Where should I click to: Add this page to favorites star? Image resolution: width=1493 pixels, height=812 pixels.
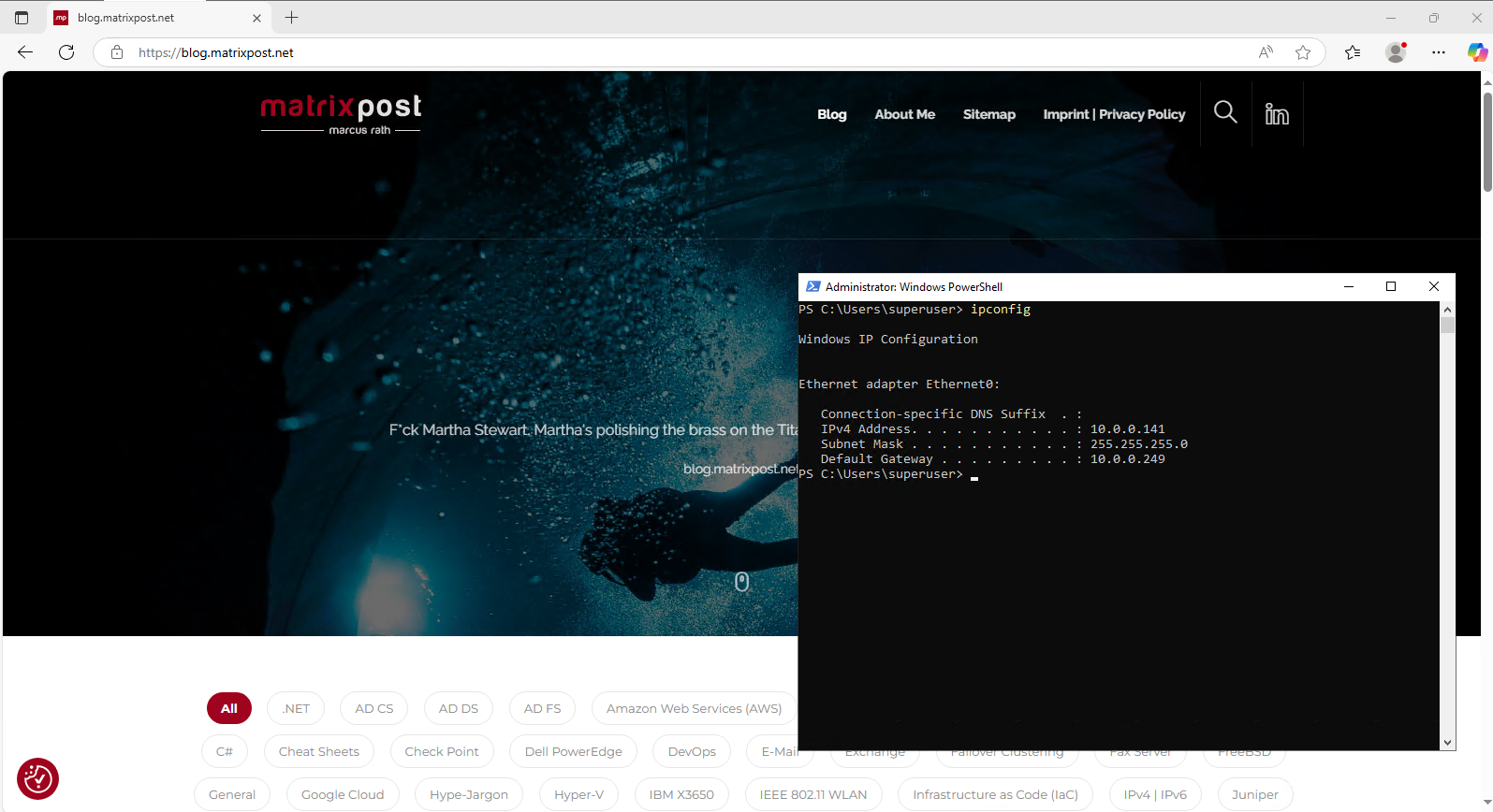(1303, 52)
